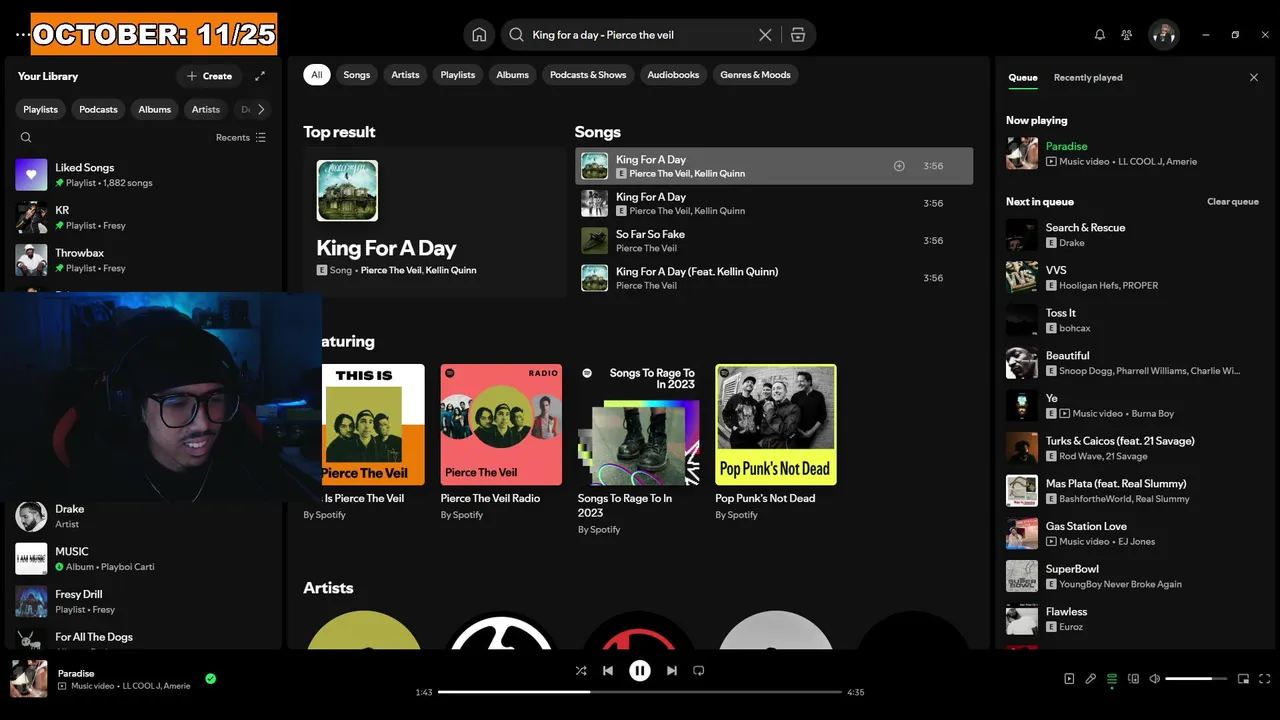The image size is (1280, 720).
Task: Switch to the Recently played tab
Action: pos(1088,78)
